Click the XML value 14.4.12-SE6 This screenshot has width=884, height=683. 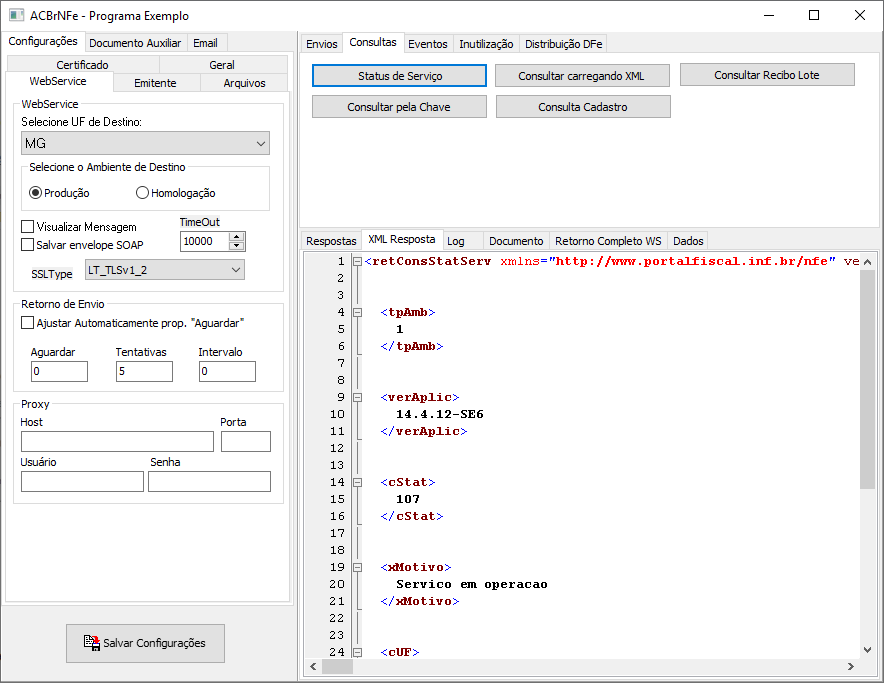coord(440,414)
